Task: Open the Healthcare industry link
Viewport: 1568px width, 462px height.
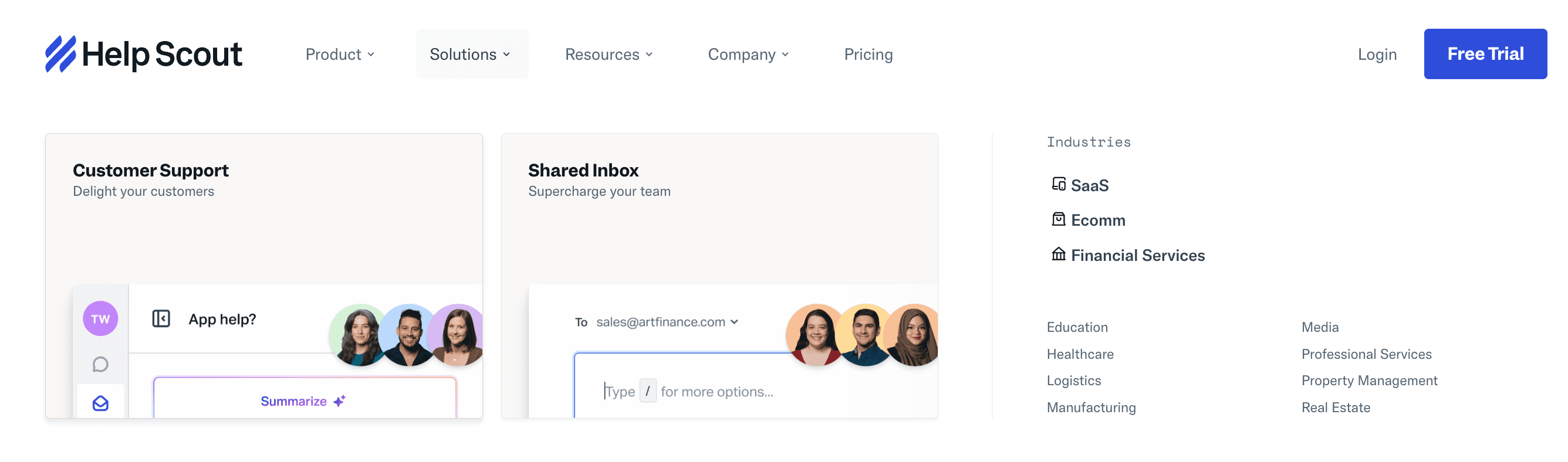Action: pos(1080,354)
